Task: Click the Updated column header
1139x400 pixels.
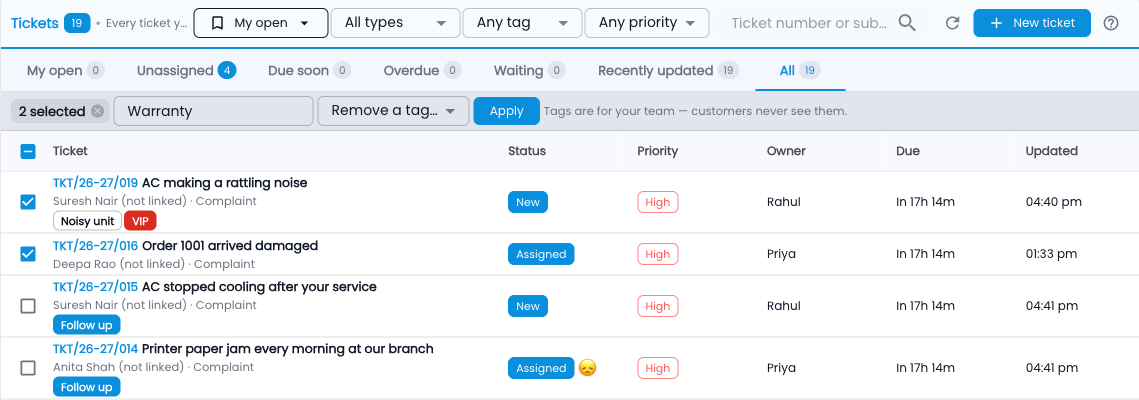Action: pos(1051,151)
